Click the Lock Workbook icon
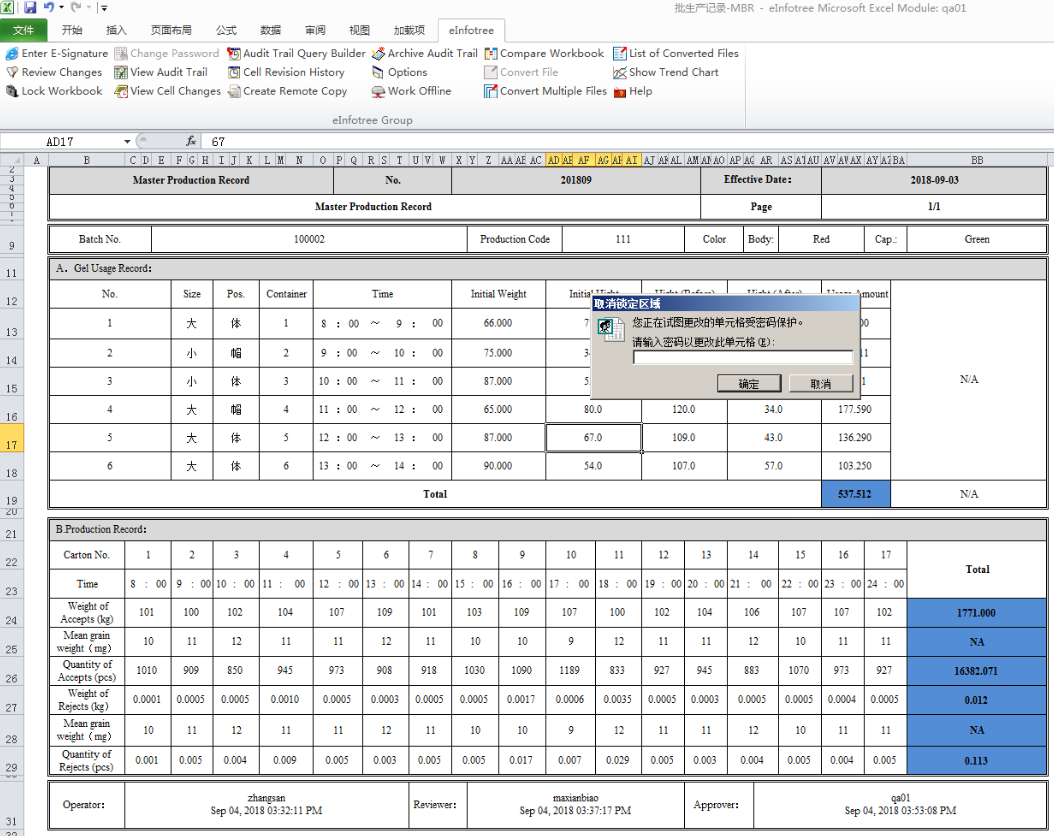The height and width of the screenshot is (836, 1054). click(12, 91)
